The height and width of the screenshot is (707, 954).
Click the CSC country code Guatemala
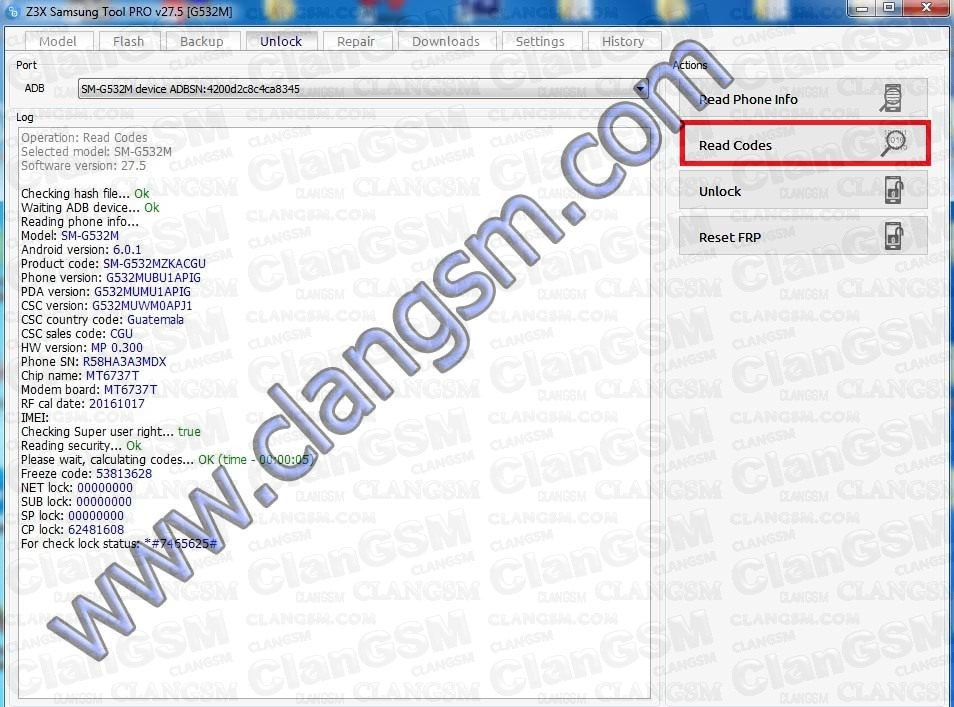tap(155, 319)
